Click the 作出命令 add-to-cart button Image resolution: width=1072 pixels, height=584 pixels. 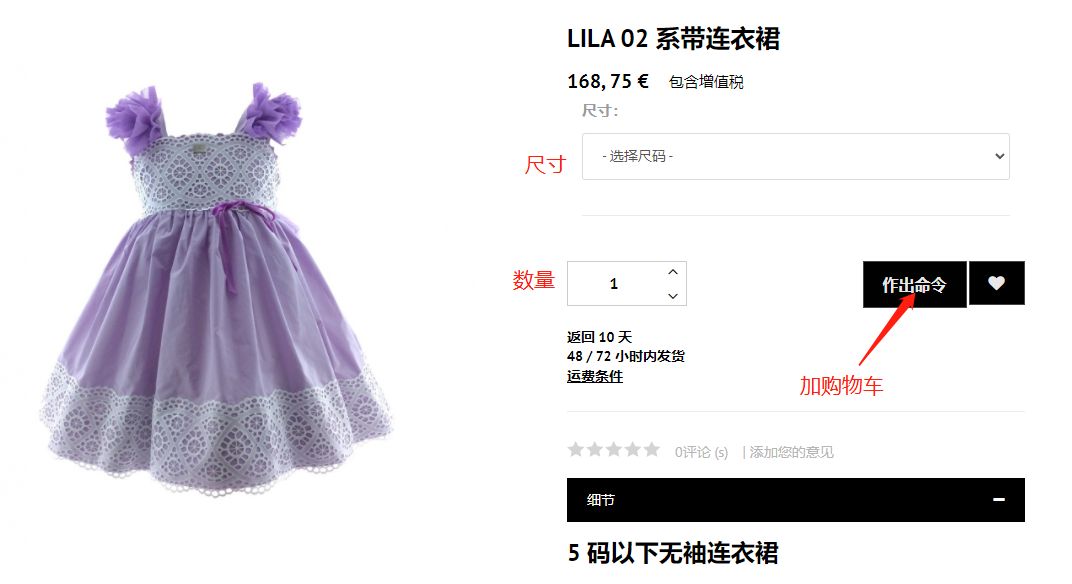point(914,284)
